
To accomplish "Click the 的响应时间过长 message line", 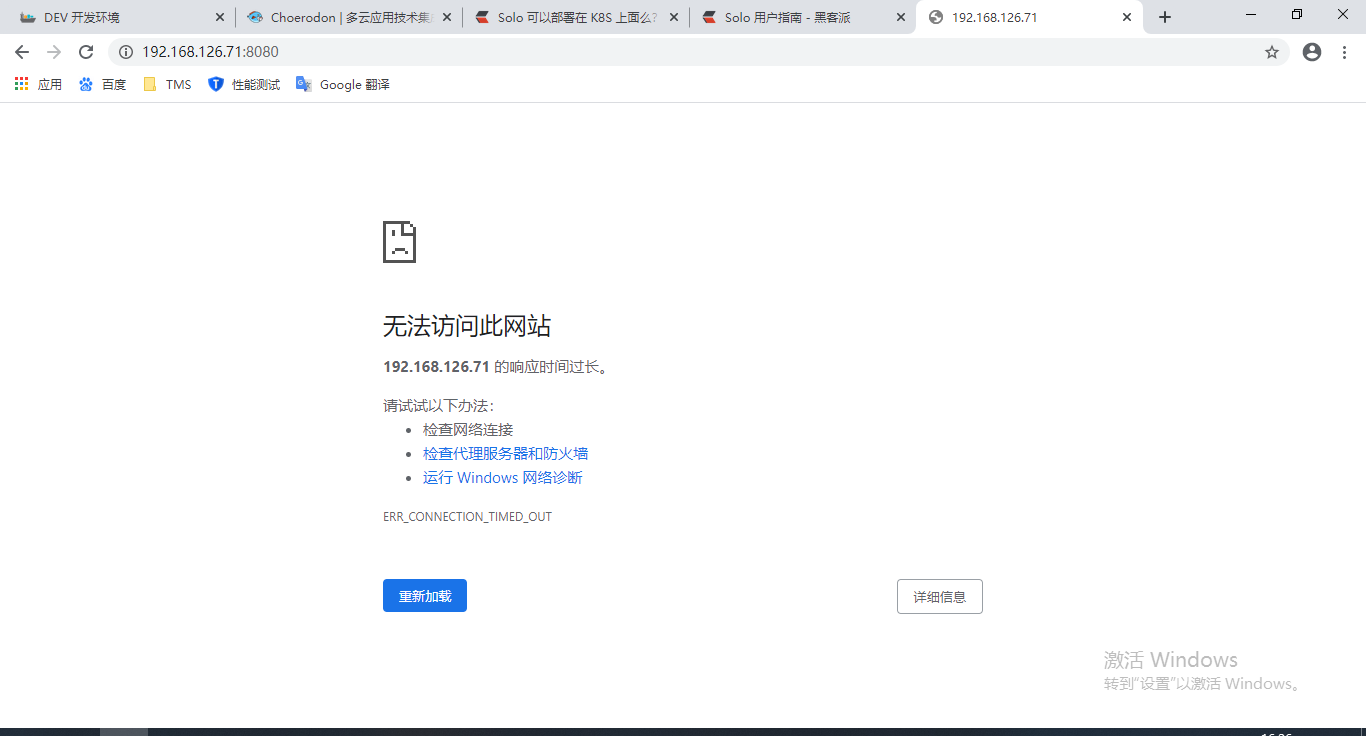I will (496, 367).
